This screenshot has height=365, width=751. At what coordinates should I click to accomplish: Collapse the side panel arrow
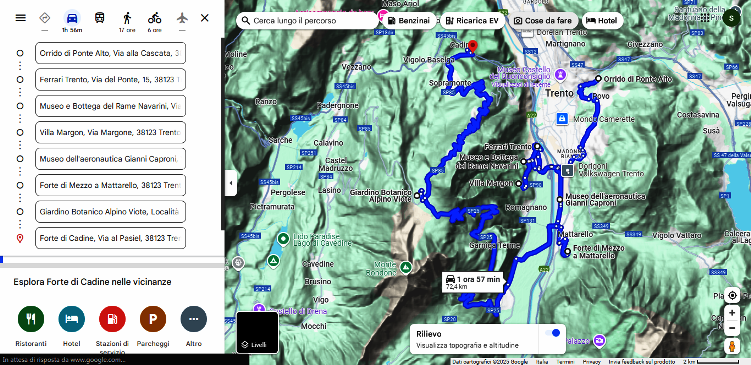(x=231, y=183)
